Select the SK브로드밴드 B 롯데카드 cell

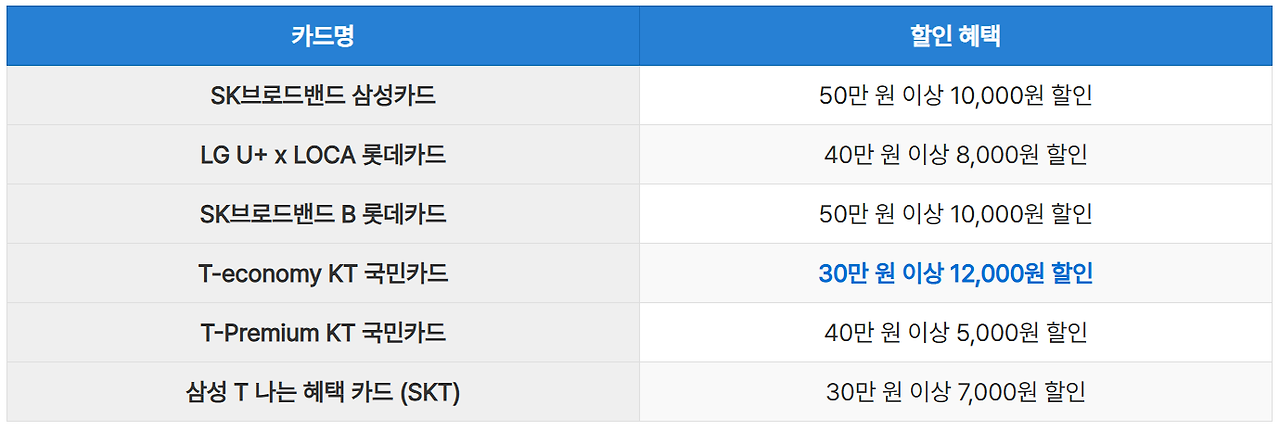322,214
